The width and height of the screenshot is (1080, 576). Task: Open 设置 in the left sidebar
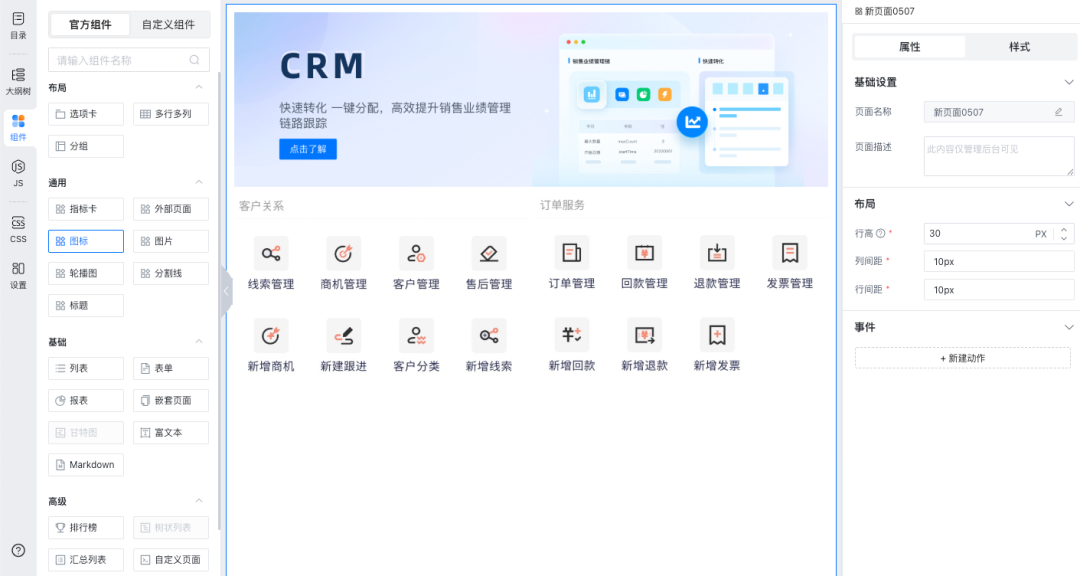coord(18,274)
